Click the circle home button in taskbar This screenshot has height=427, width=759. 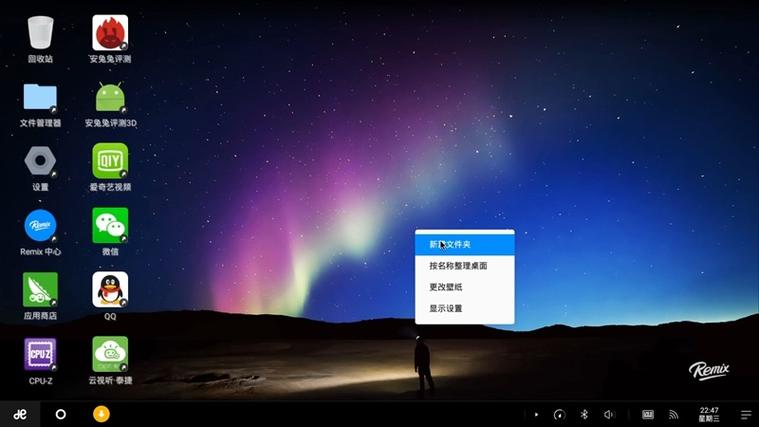tap(61, 414)
